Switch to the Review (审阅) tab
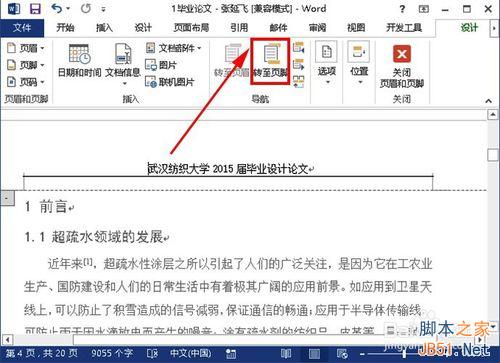The image size is (500, 363). [317, 28]
